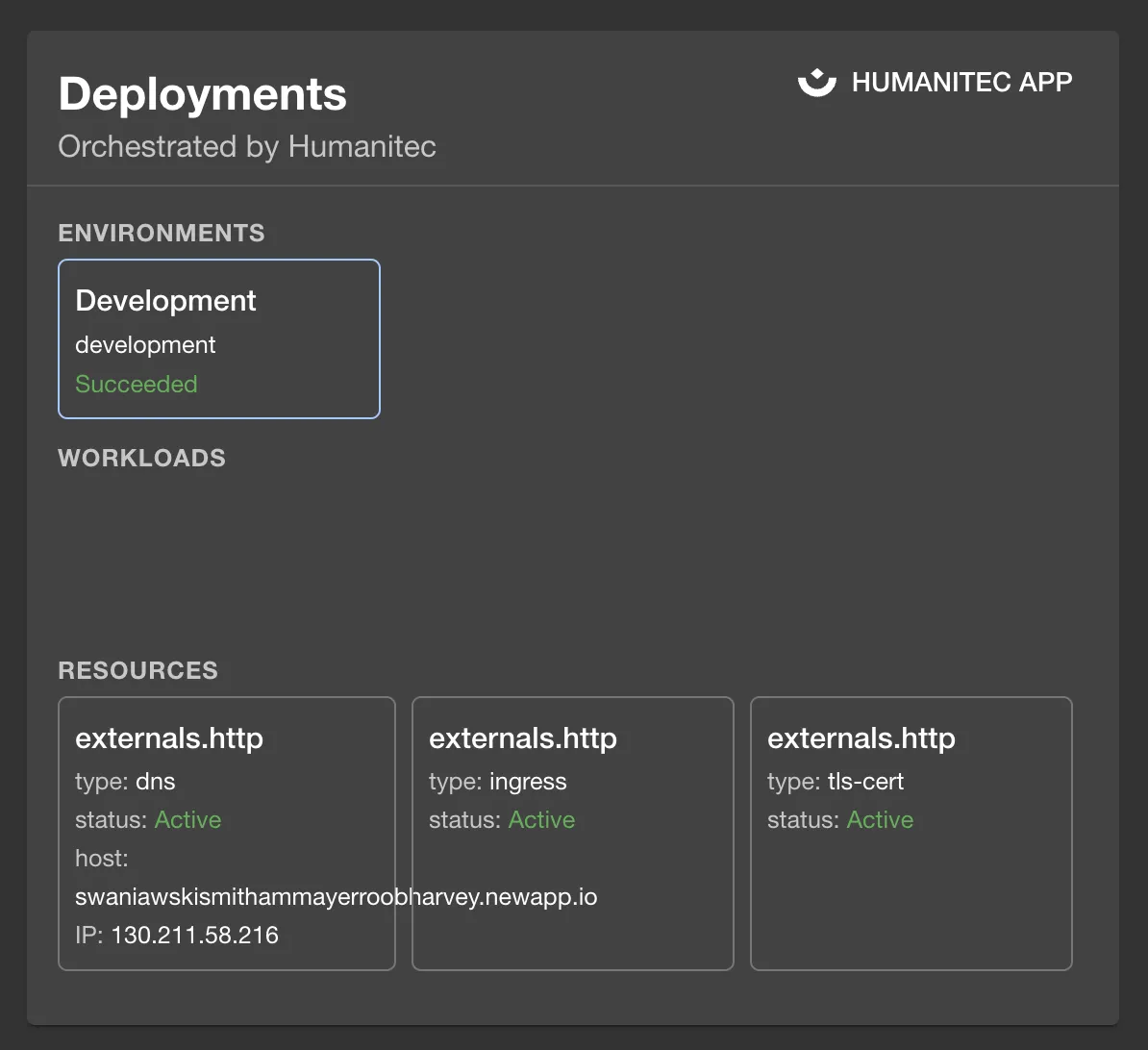Click the type ingress value field
Viewport: 1148px width, 1050px height.
pyautogui.click(x=527, y=781)
